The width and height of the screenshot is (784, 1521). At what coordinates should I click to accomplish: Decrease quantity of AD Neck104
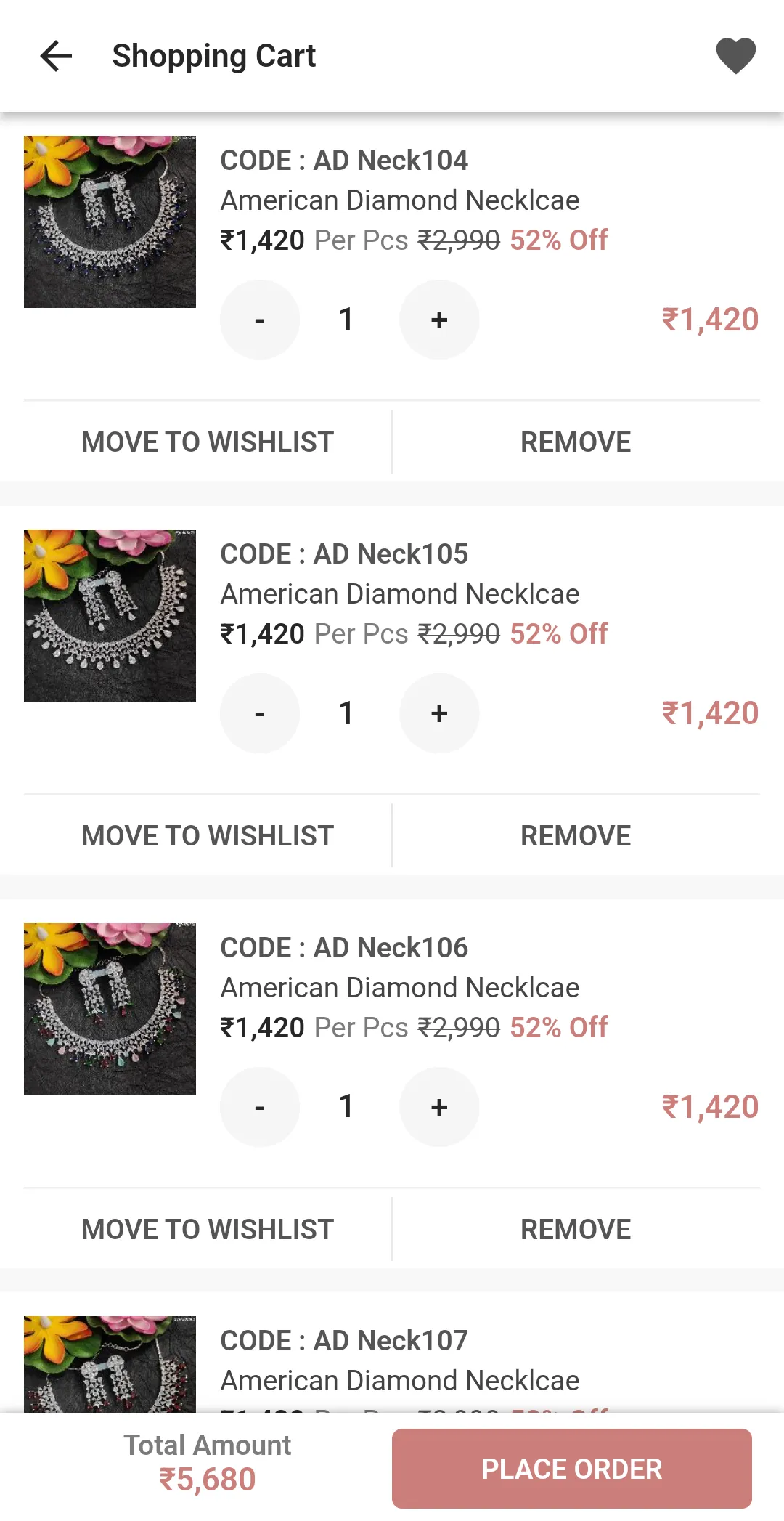[x=260, y=320]
